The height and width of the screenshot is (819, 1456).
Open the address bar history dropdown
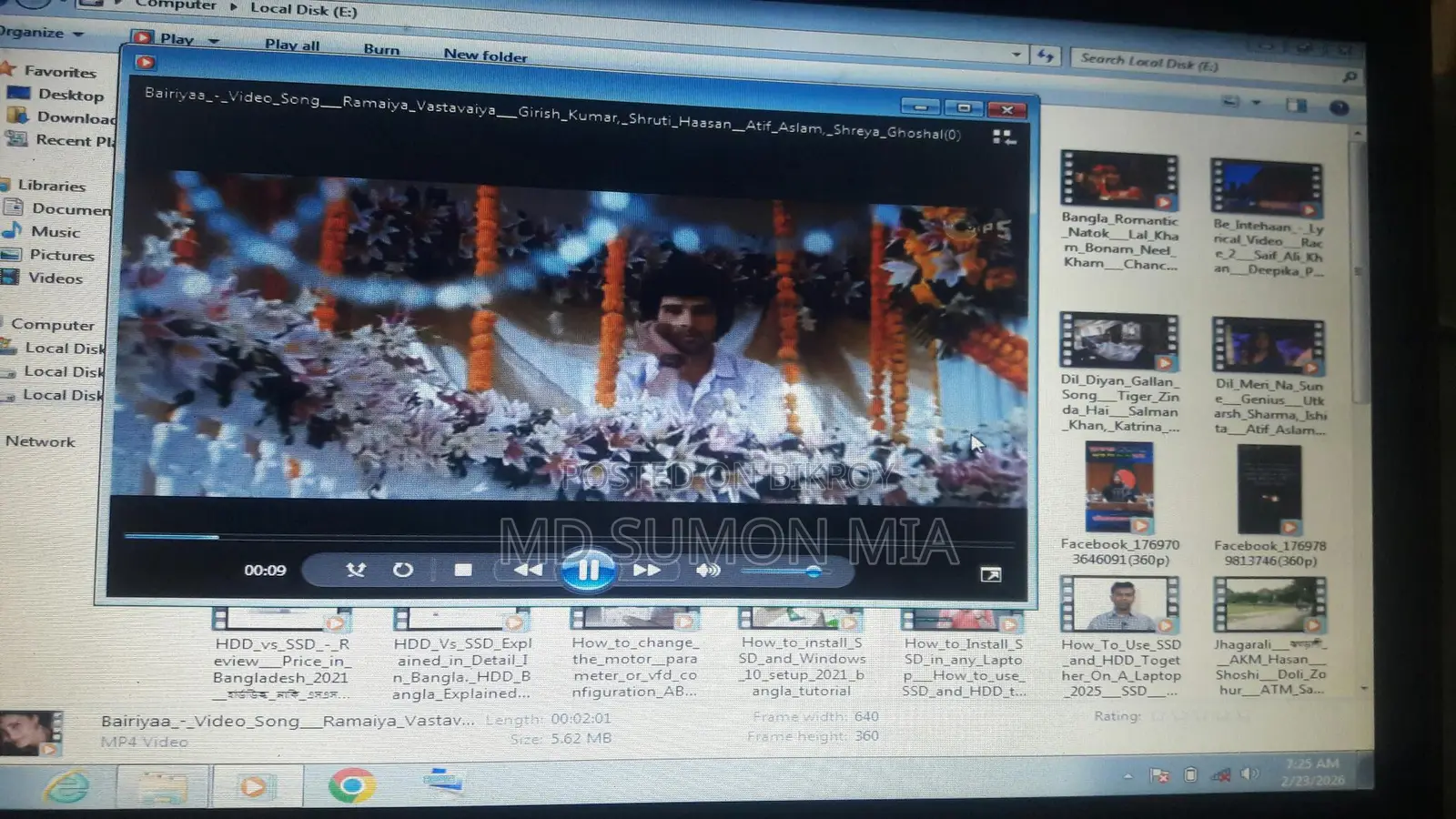click(1016, 55)
